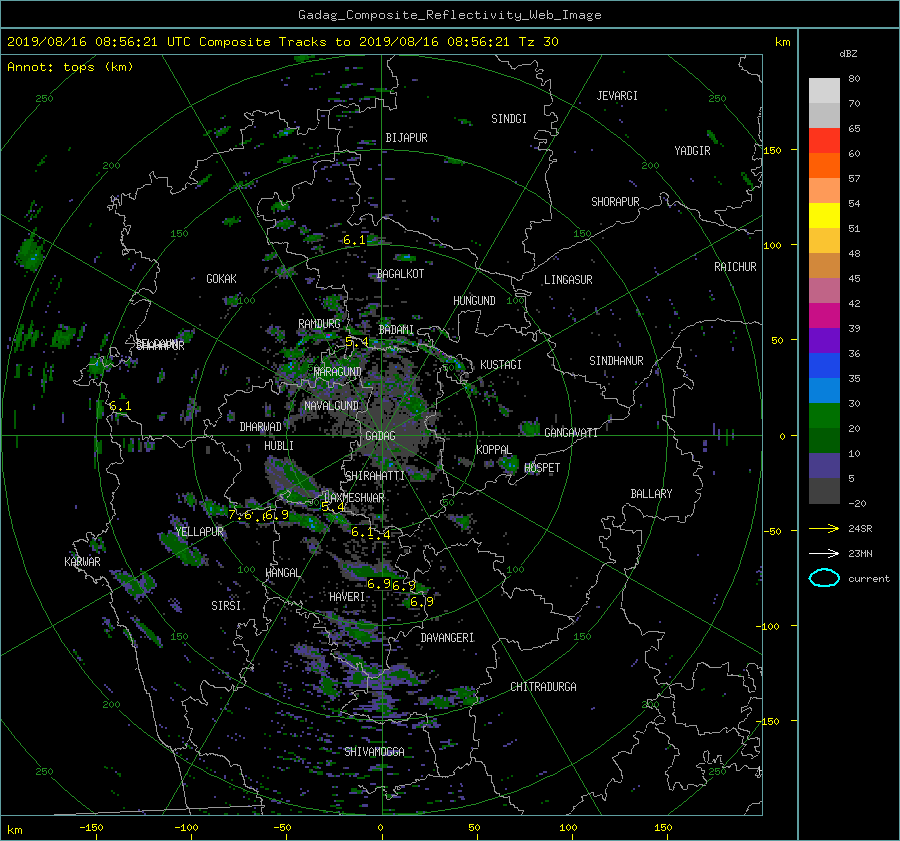Pick the green 20 dBZ color swatch
Screen dimensions: 900x841
point(824,416)
